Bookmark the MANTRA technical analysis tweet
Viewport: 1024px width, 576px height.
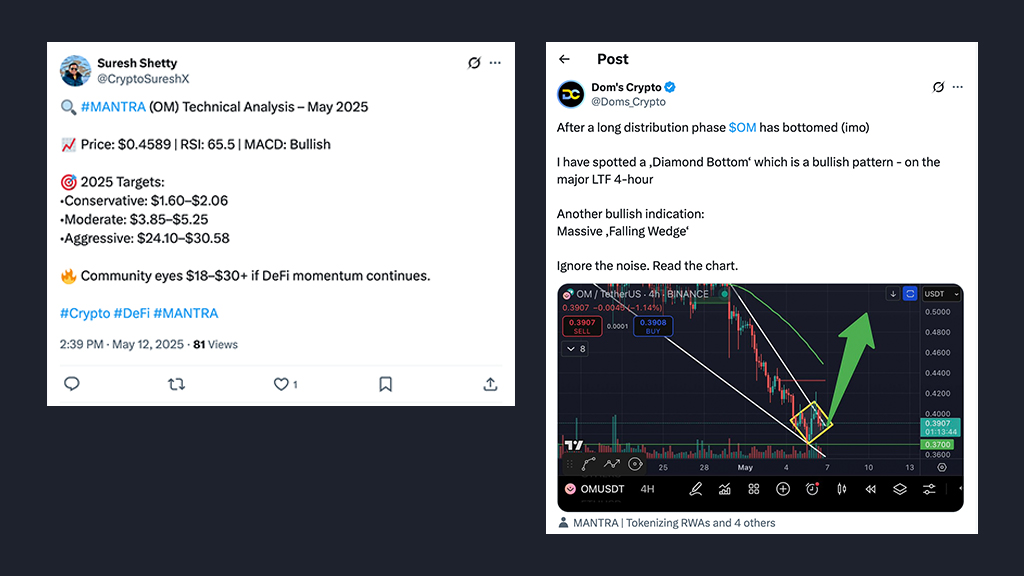tap(385, 384)
